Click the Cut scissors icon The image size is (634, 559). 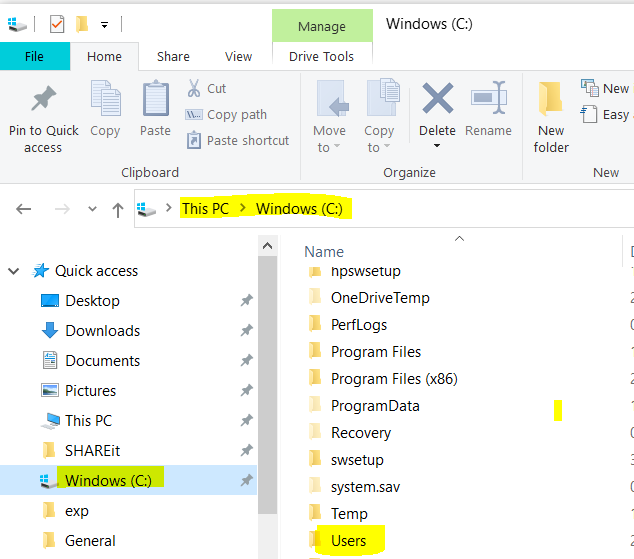(x=194, y=88)
